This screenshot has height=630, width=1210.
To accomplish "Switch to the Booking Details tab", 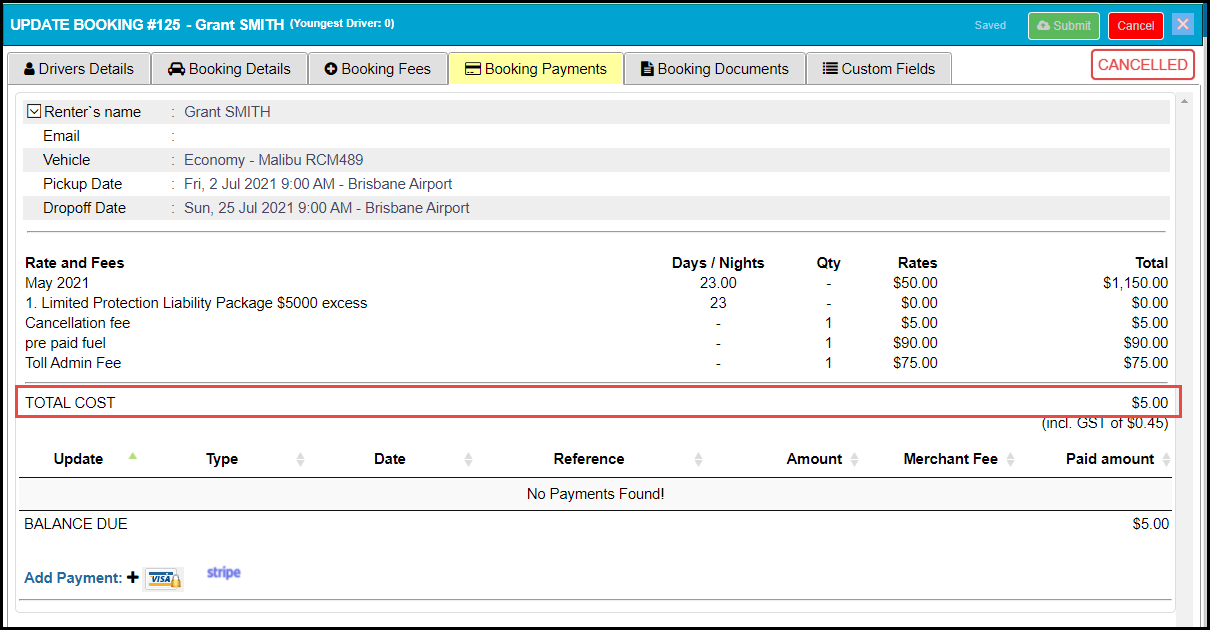I will (x=229, y=69).
